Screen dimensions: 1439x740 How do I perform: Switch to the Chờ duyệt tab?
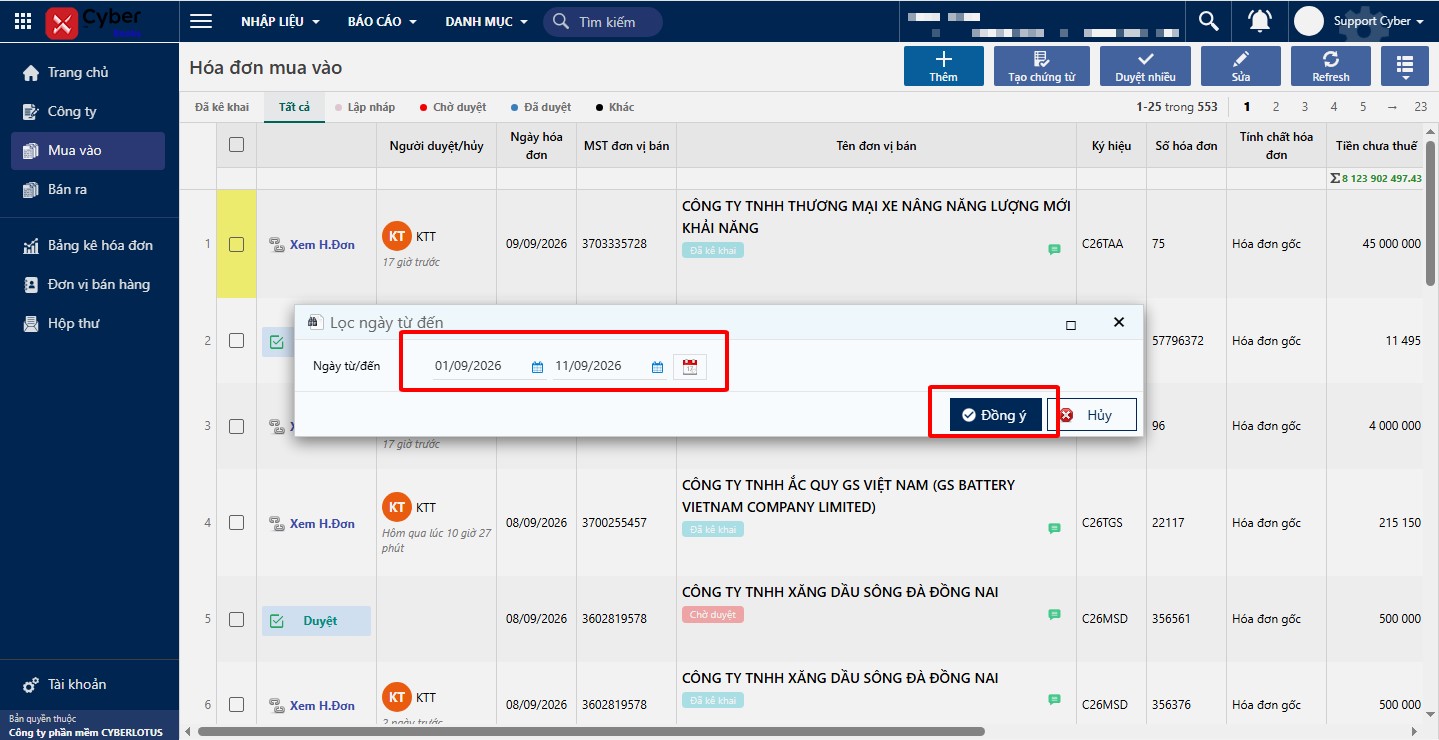pos(453,107)
